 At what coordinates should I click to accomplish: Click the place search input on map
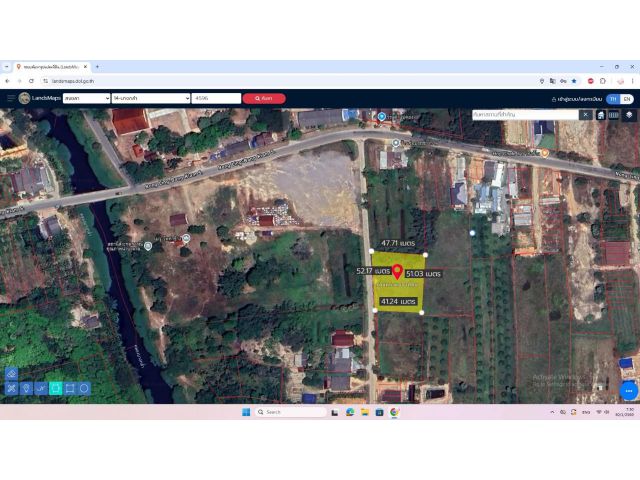(x=525, y=115)
